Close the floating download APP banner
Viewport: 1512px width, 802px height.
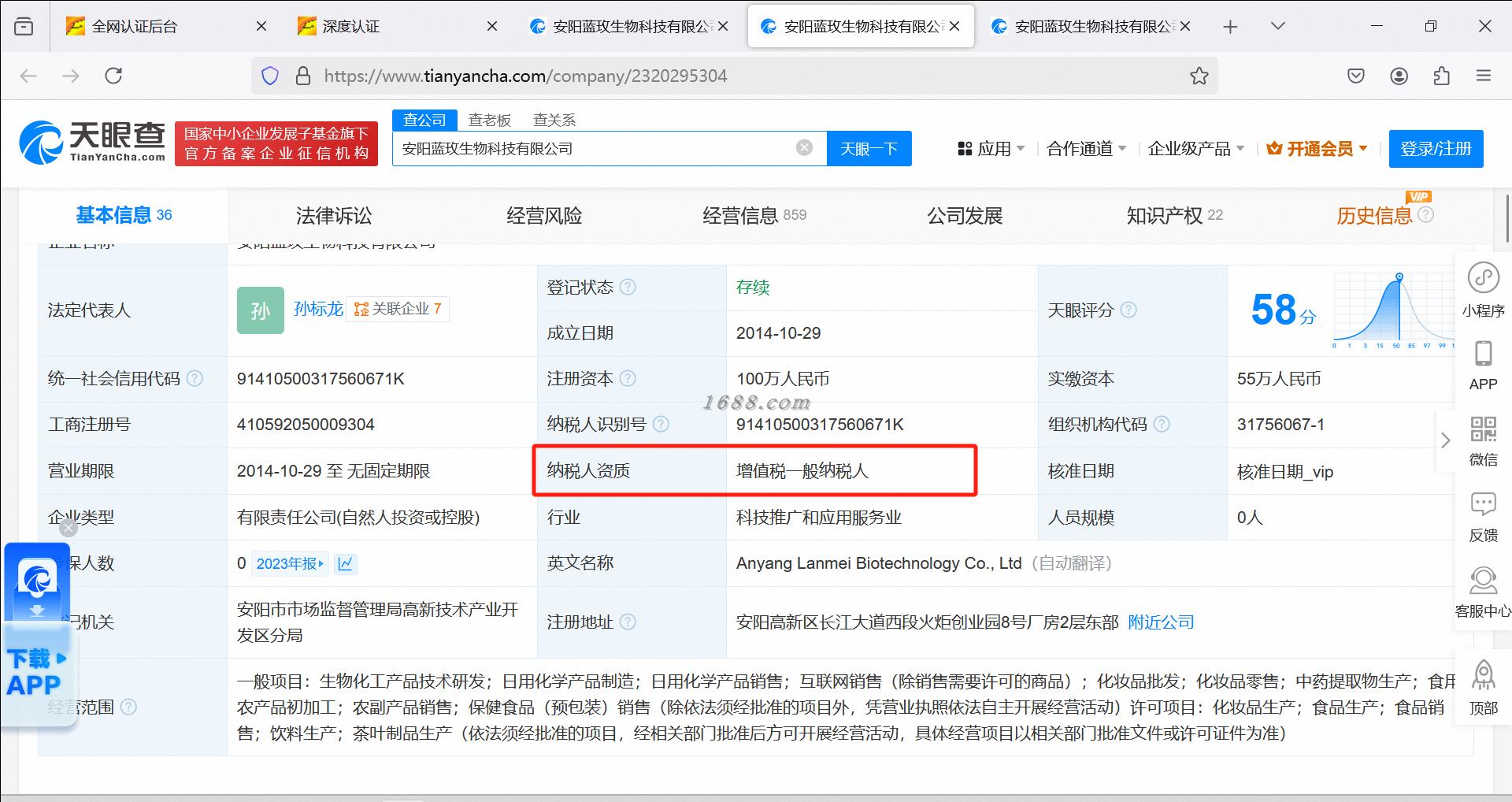69,527
